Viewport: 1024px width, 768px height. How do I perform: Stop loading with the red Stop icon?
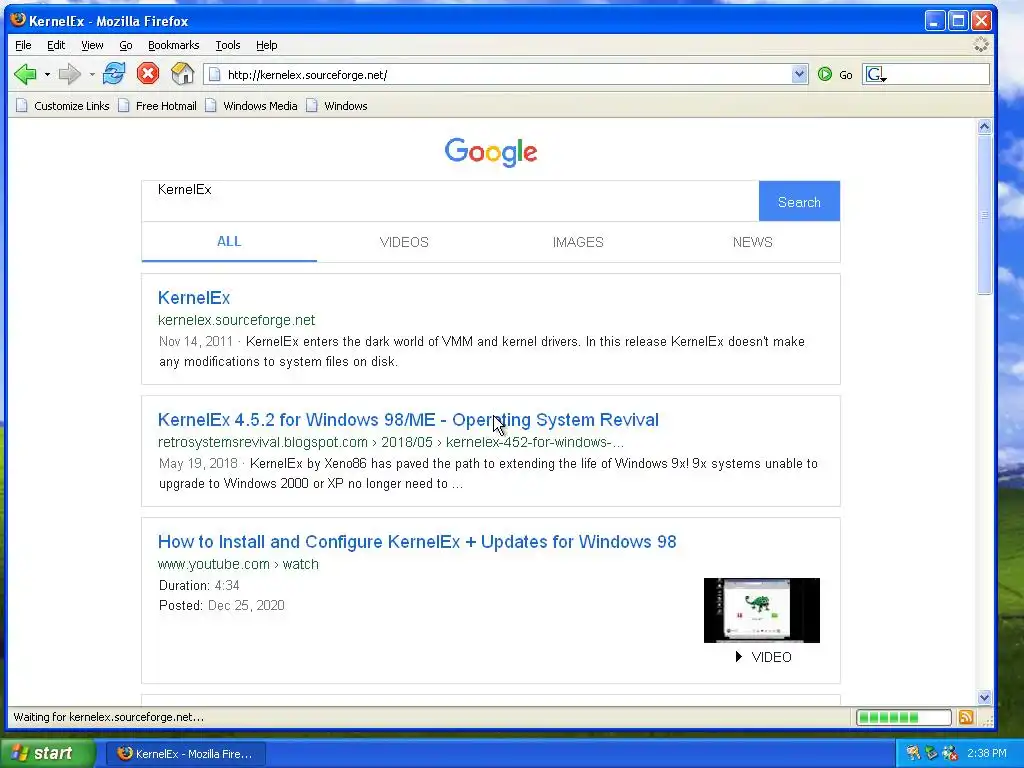point(148,73)
